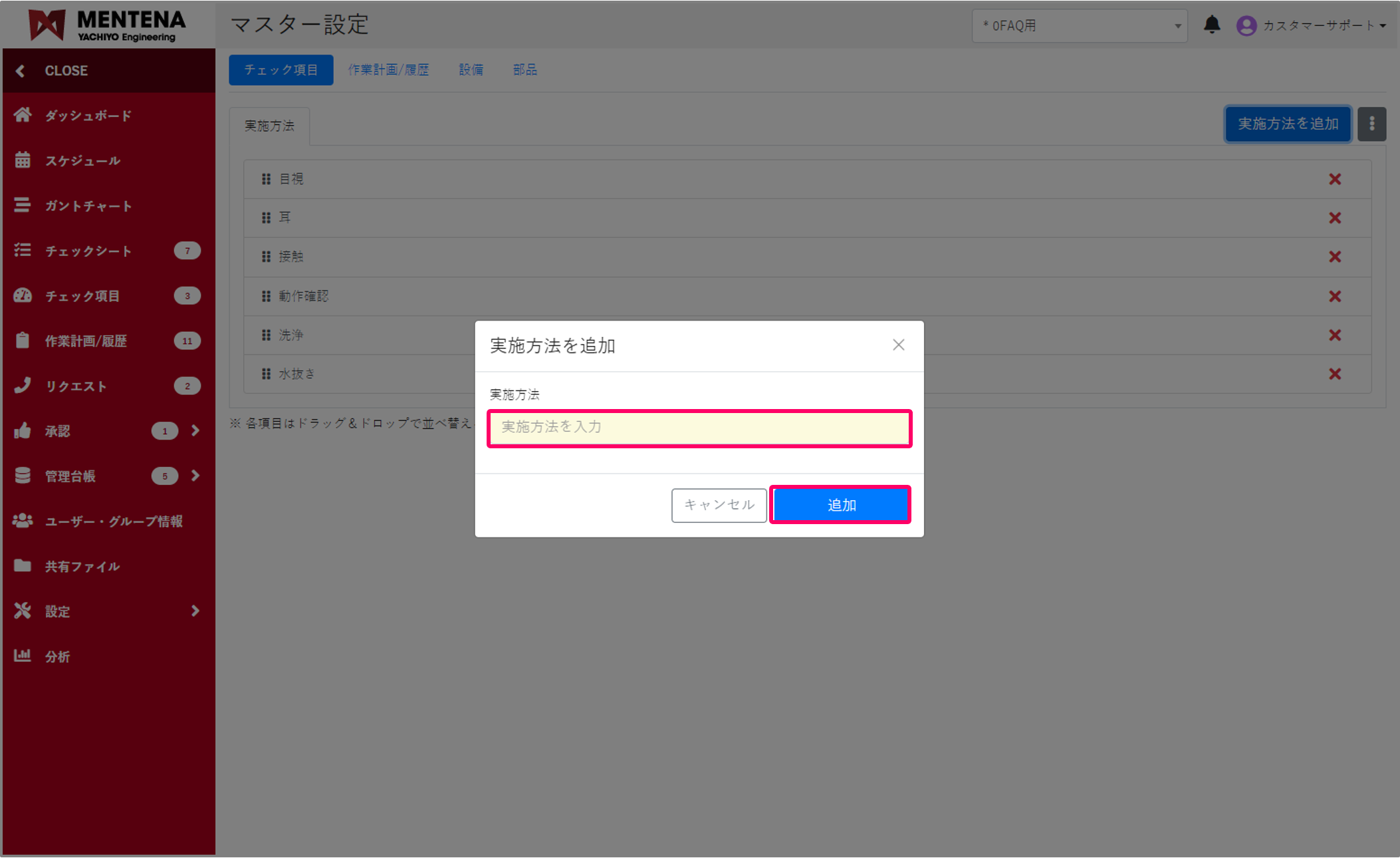The height and width of the screenshot is (858, 1400).
Task: Click the blue 追加 button
Action: click(x=840, y=505)
